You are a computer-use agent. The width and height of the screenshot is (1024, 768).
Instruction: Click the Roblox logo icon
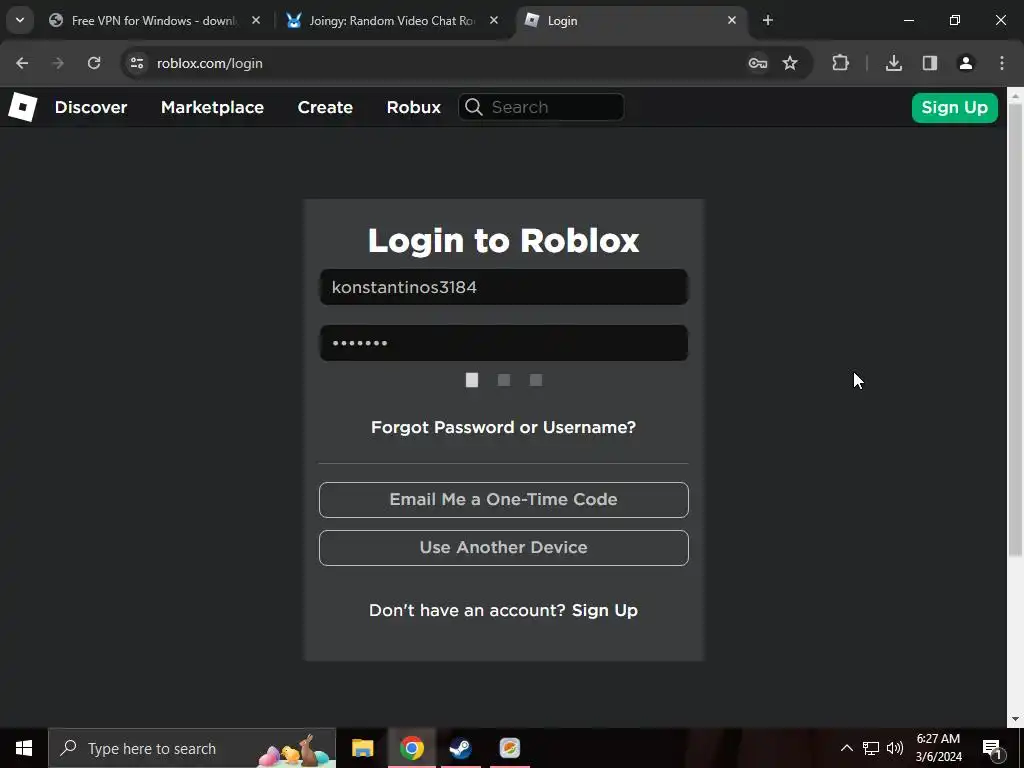point(22,107)
